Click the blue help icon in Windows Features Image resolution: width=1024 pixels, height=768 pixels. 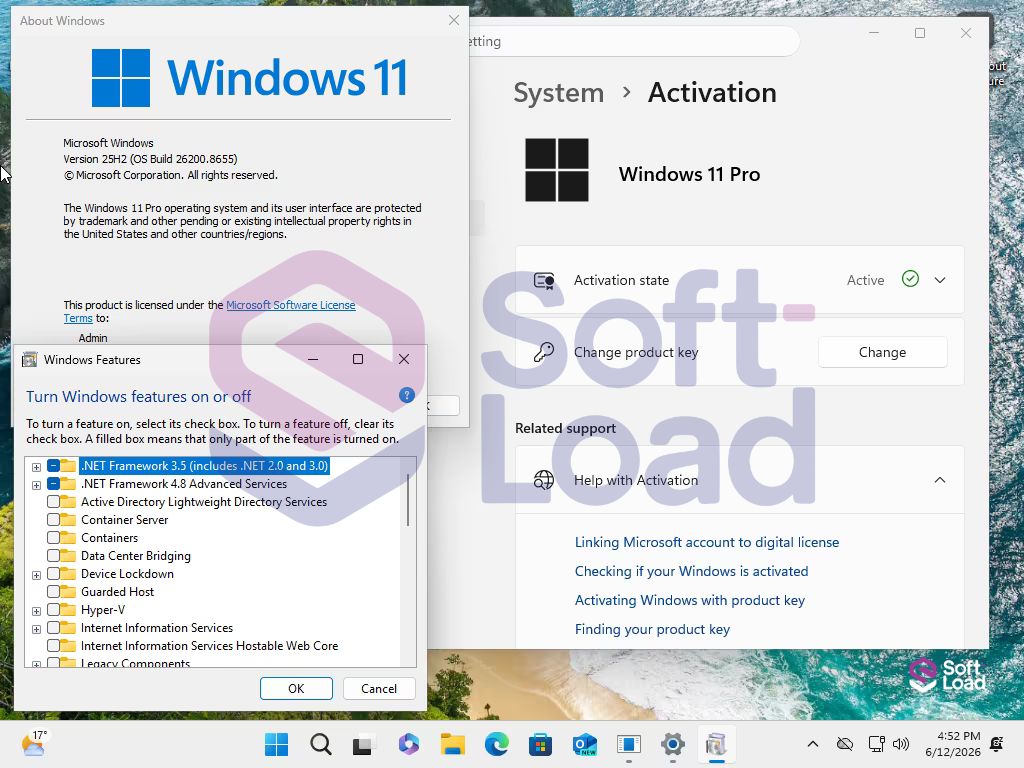pyautogui.click(x=406, y=395)
